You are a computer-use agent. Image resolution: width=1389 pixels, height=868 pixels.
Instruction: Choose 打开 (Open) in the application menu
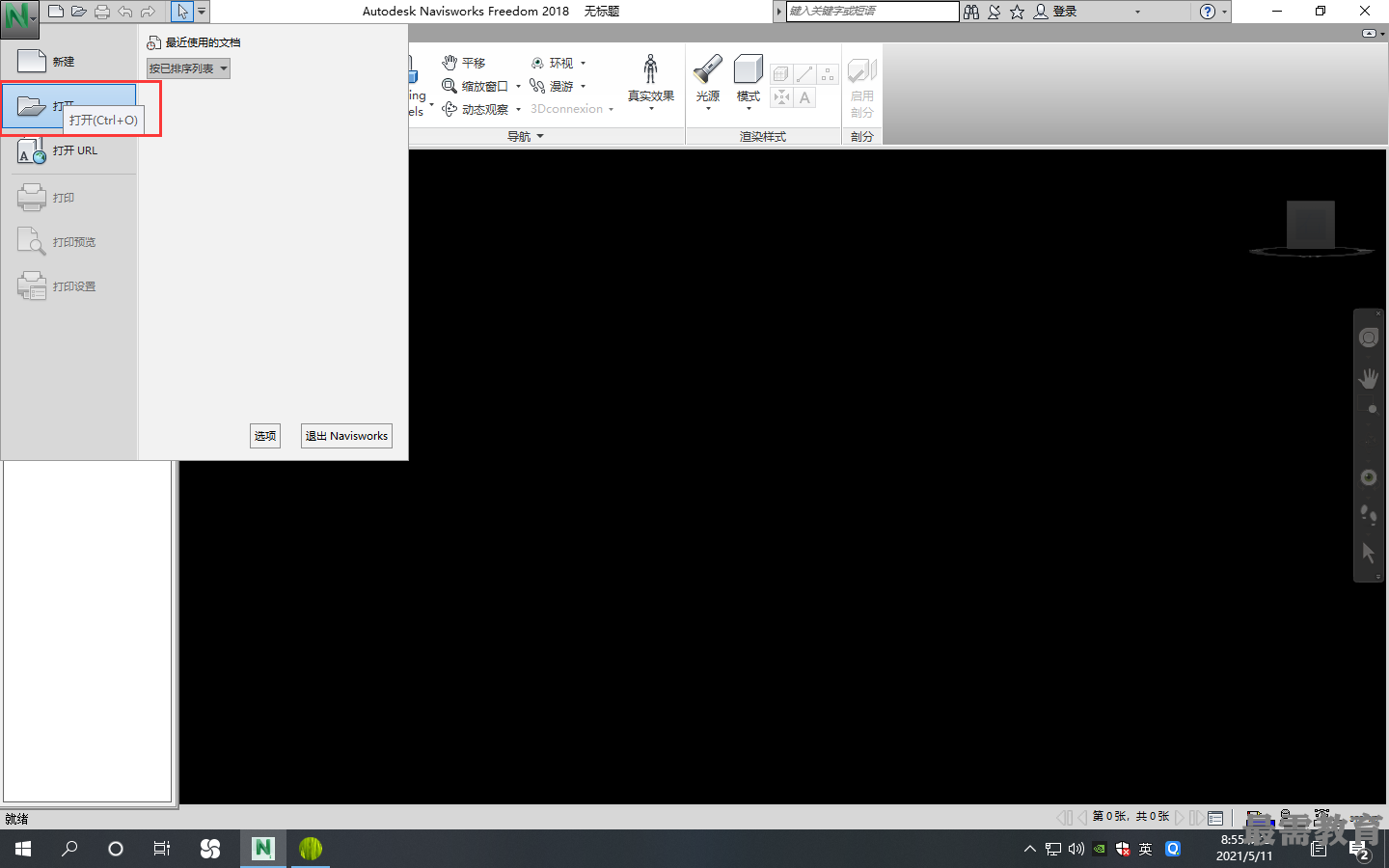(69, 106)
